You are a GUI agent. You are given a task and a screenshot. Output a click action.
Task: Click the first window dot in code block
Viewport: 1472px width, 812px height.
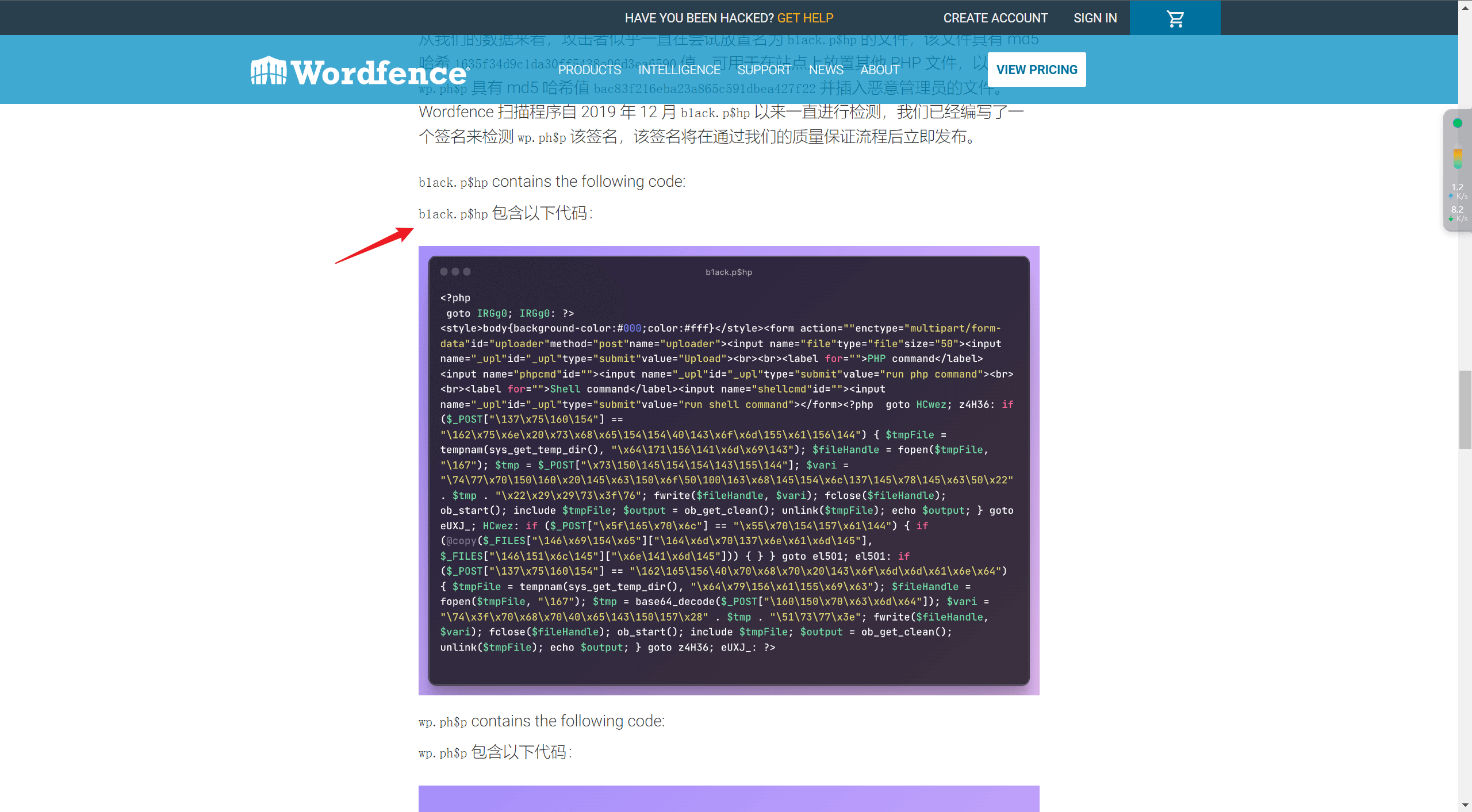[444, 272]
